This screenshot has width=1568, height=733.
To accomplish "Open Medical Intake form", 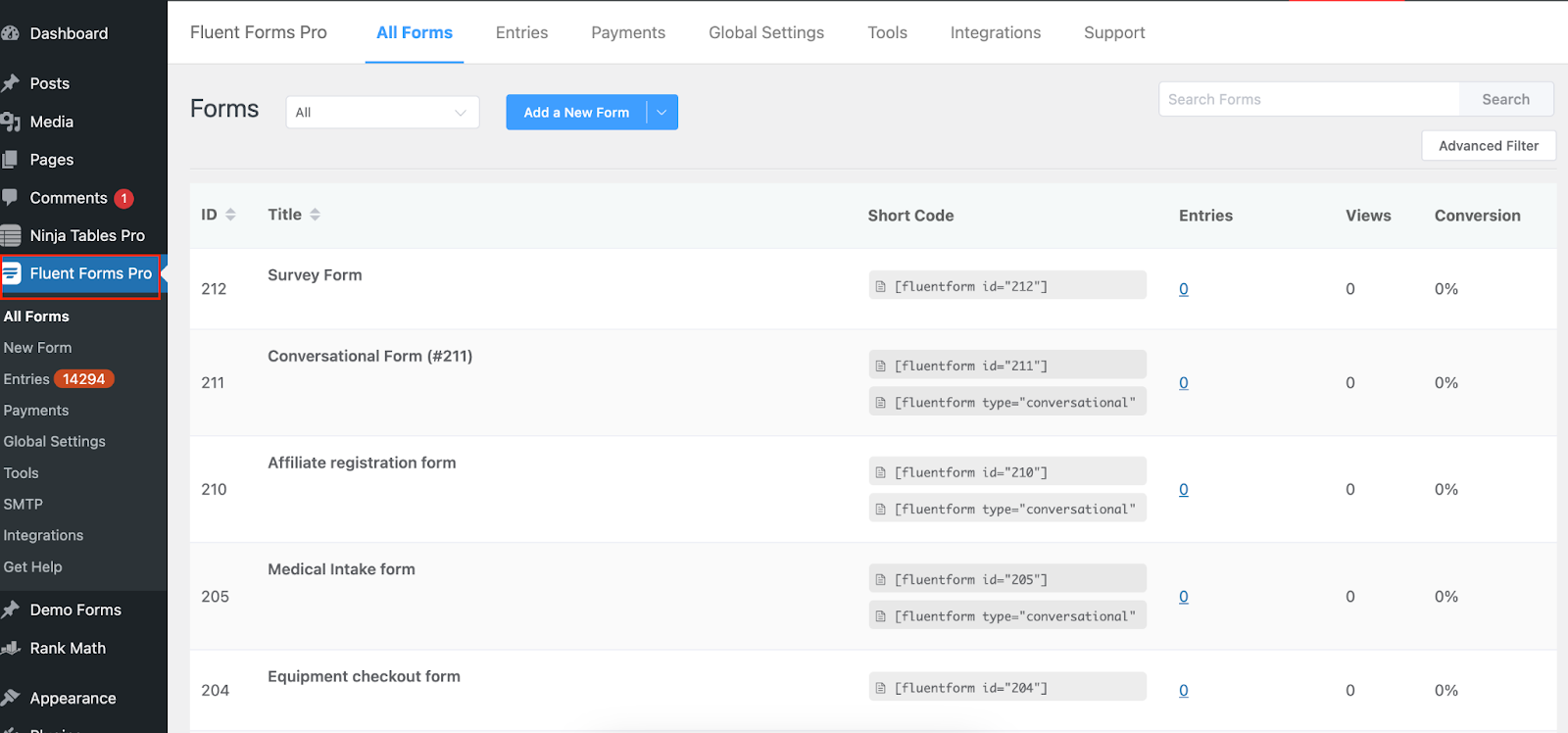I will [x=341, y=569].
